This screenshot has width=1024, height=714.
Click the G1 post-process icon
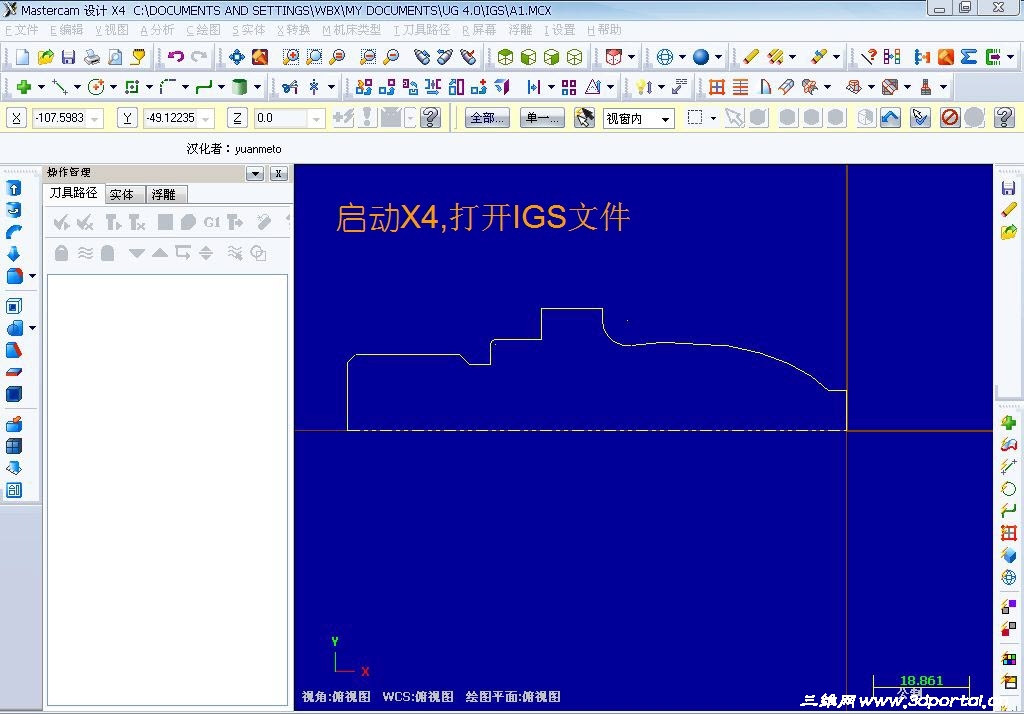pyautogui.click(x=212, y=222)
